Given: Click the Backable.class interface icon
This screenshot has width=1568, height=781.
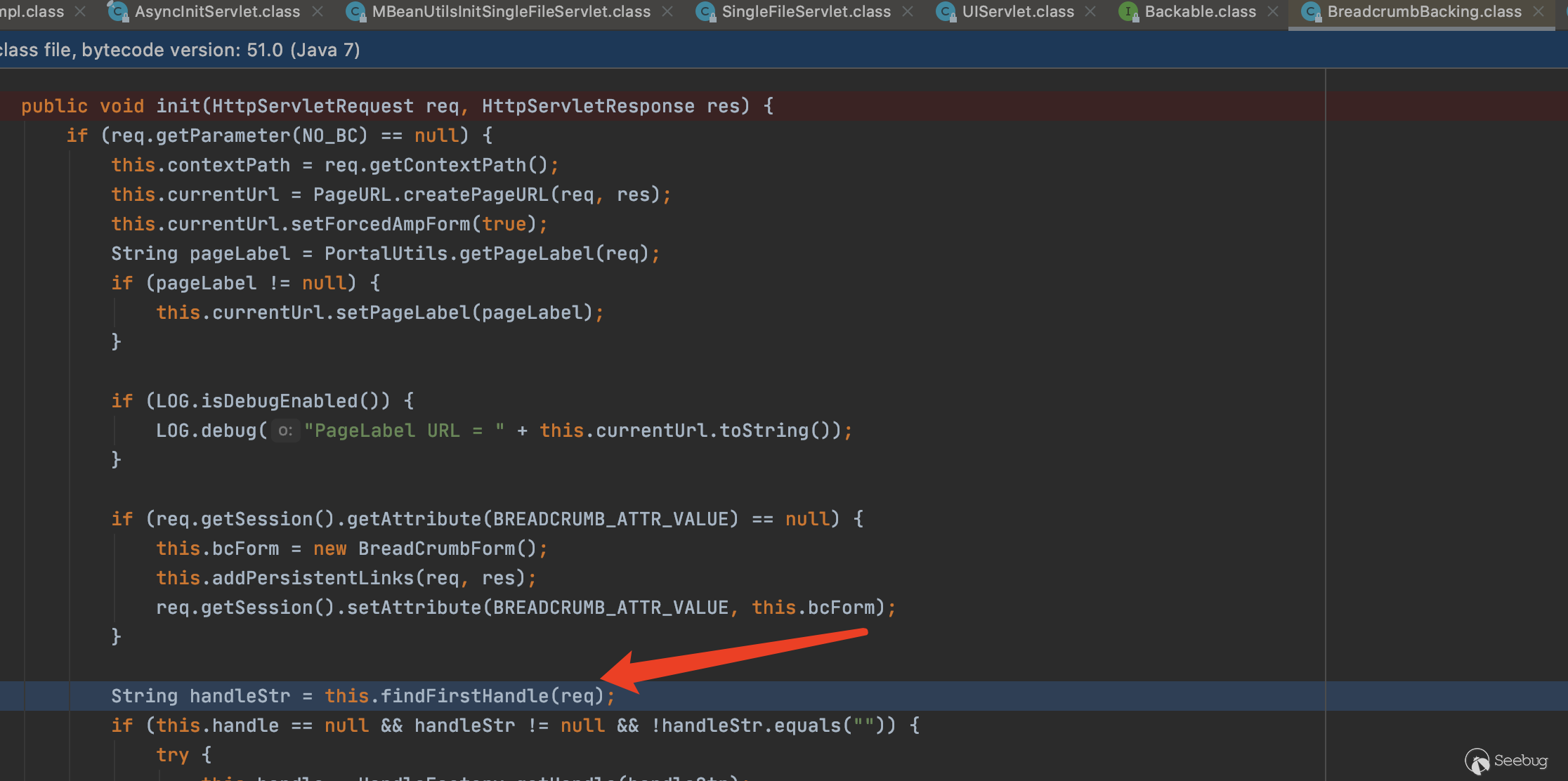Looking at the screenshot, I should [1128, 11].
